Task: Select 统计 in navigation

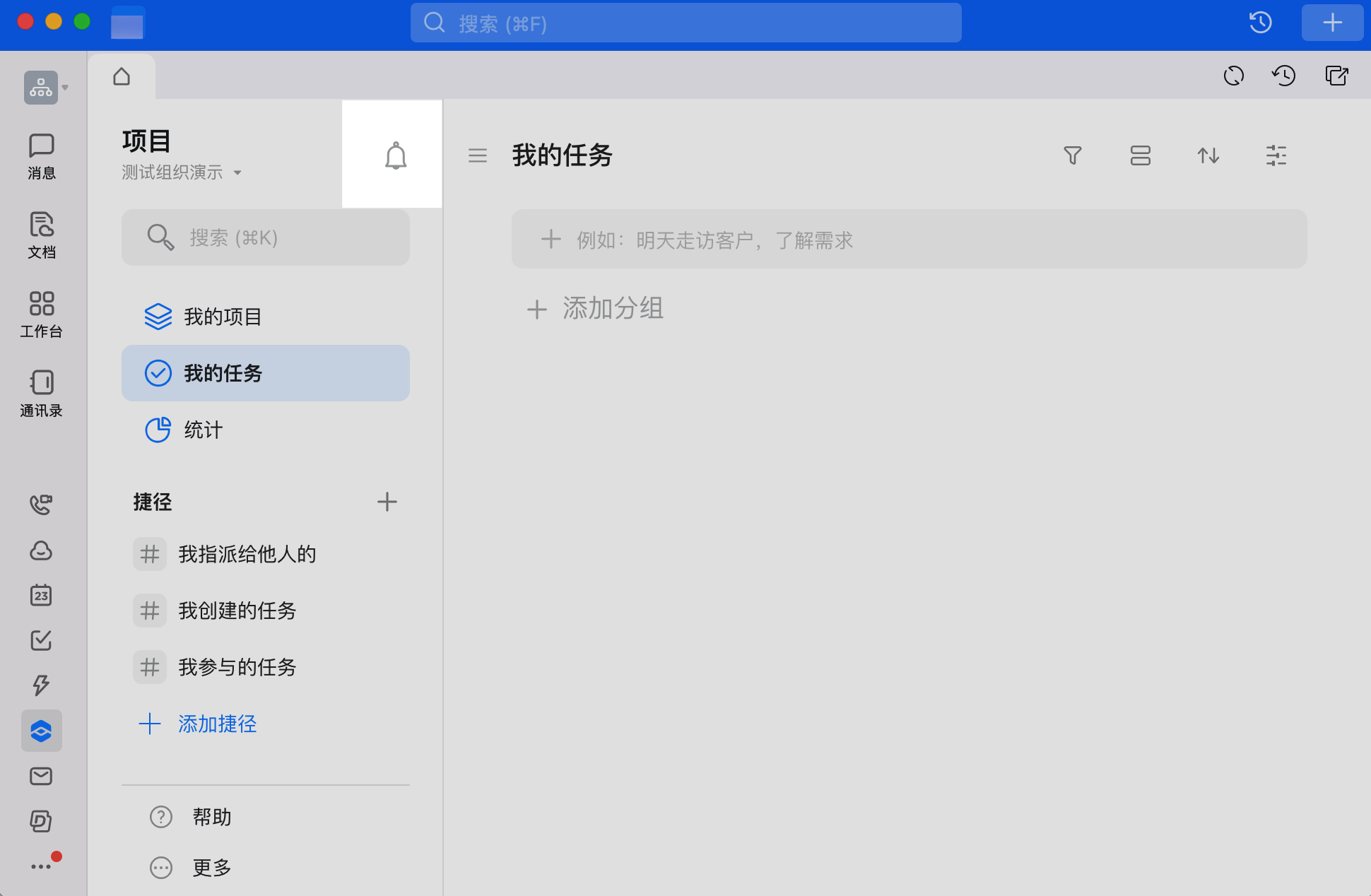Action: (266, 430)
